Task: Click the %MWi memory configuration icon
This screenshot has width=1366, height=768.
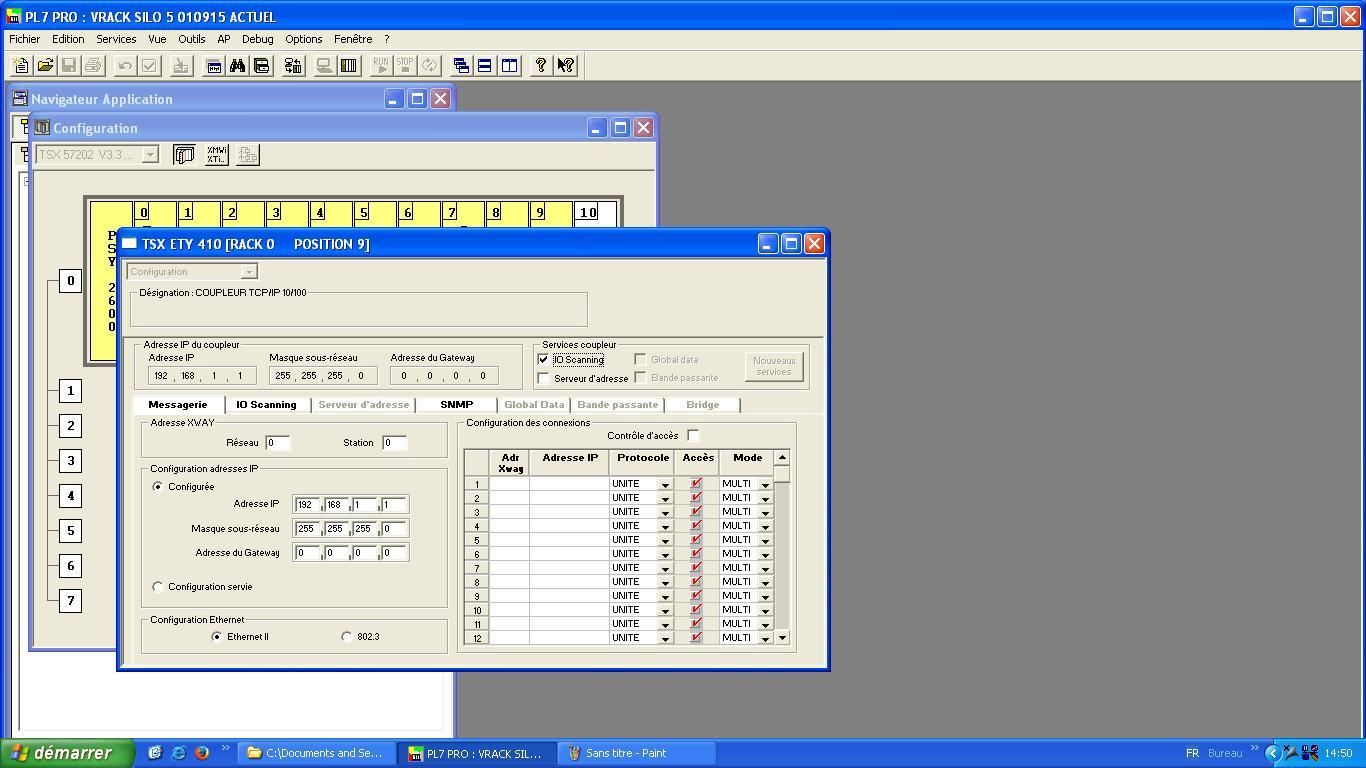Action: [x=216, y=154]
